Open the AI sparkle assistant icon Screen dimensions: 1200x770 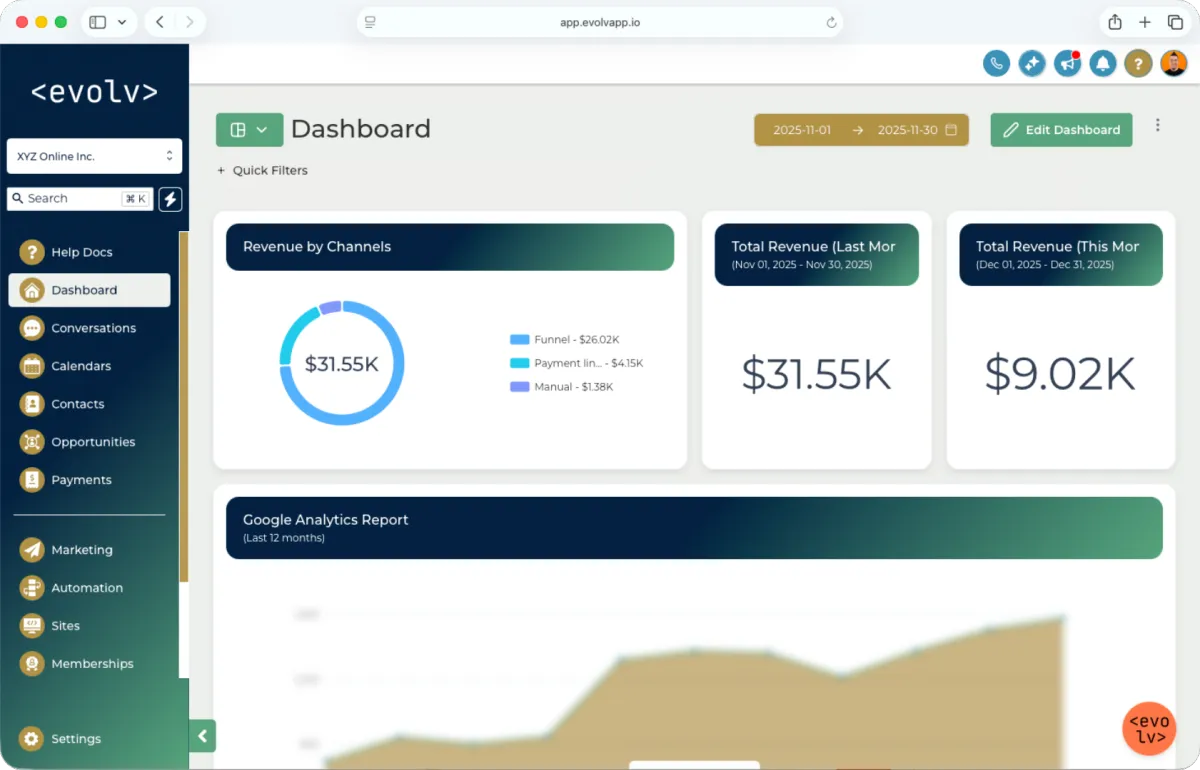(1031, 64)
